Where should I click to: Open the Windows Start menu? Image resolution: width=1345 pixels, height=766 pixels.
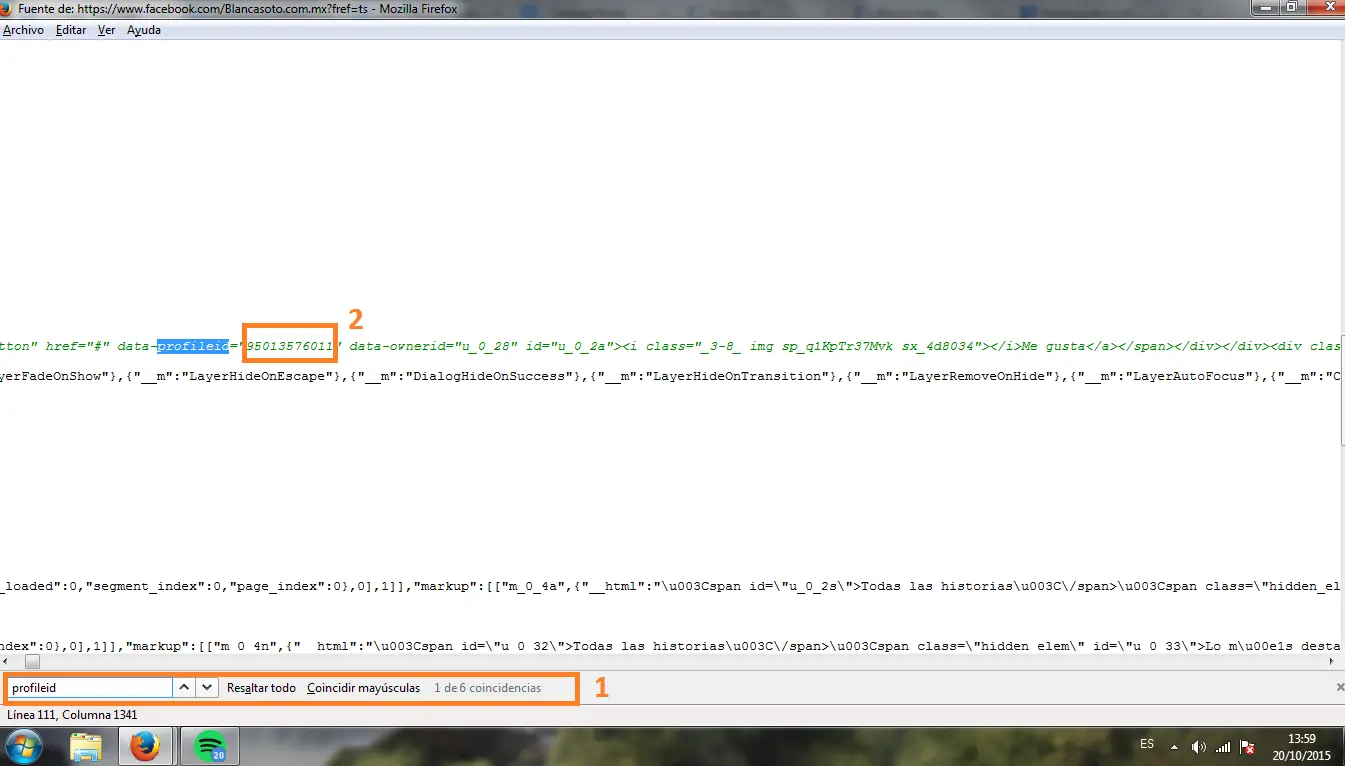tap(24, 746)
